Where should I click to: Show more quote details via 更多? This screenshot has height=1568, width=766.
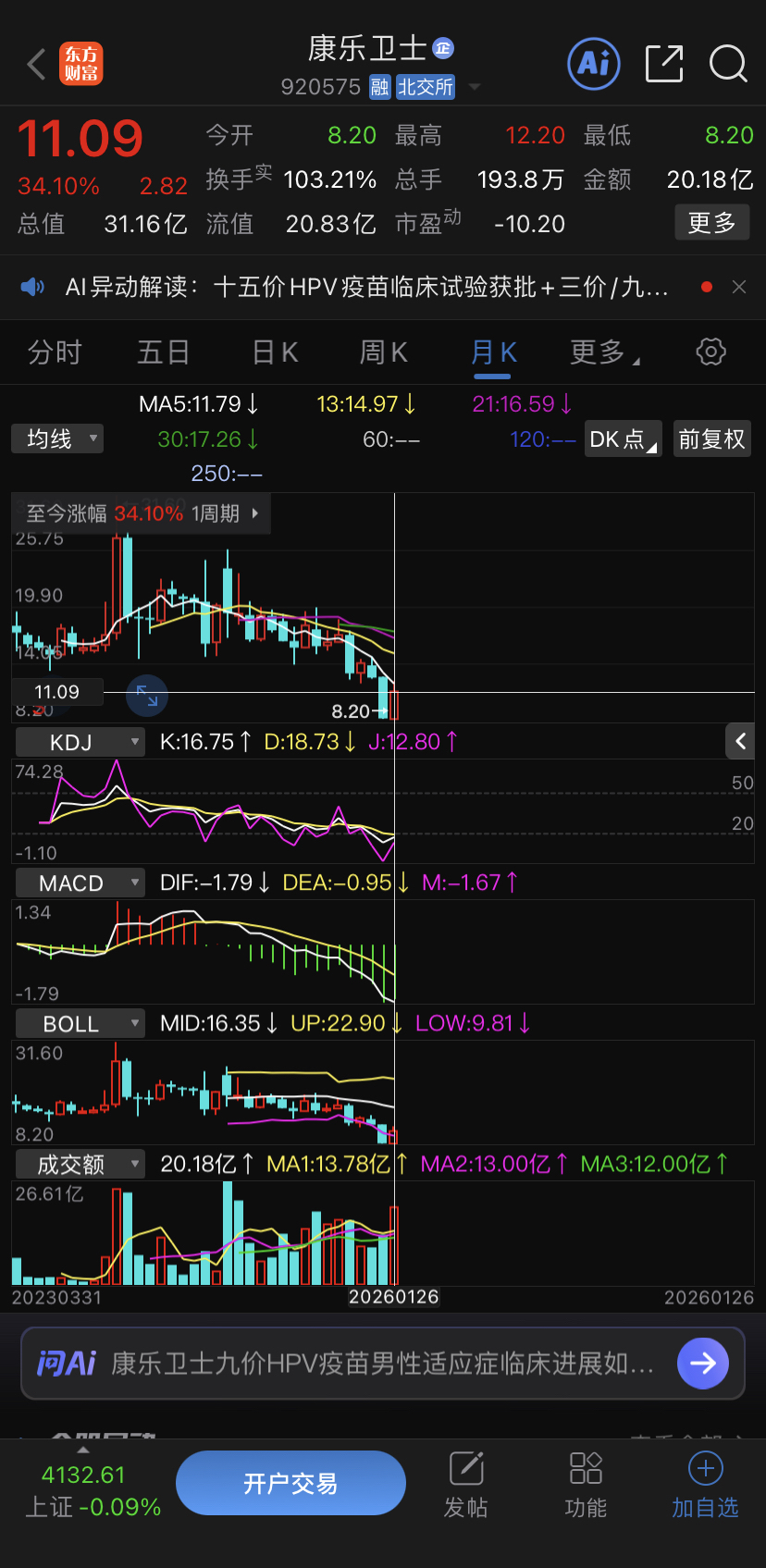[711, 223]
